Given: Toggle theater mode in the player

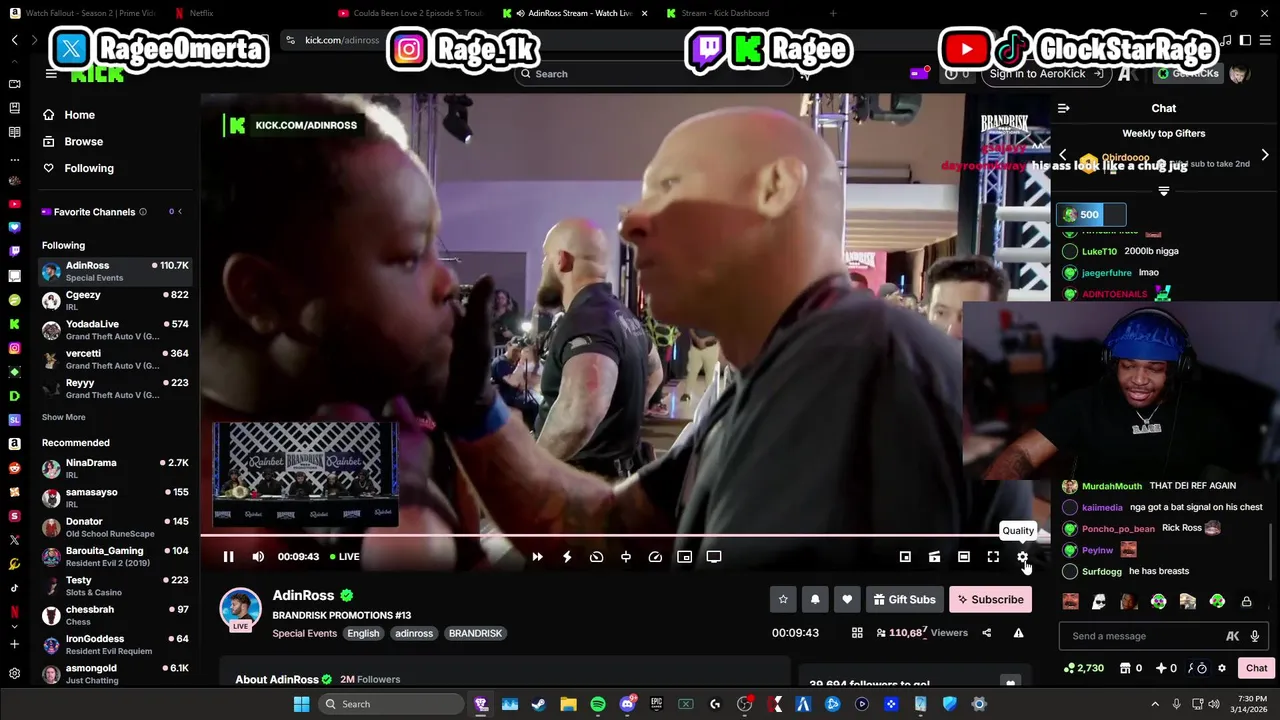Looking at the screenshot, I should click(963, 557).
